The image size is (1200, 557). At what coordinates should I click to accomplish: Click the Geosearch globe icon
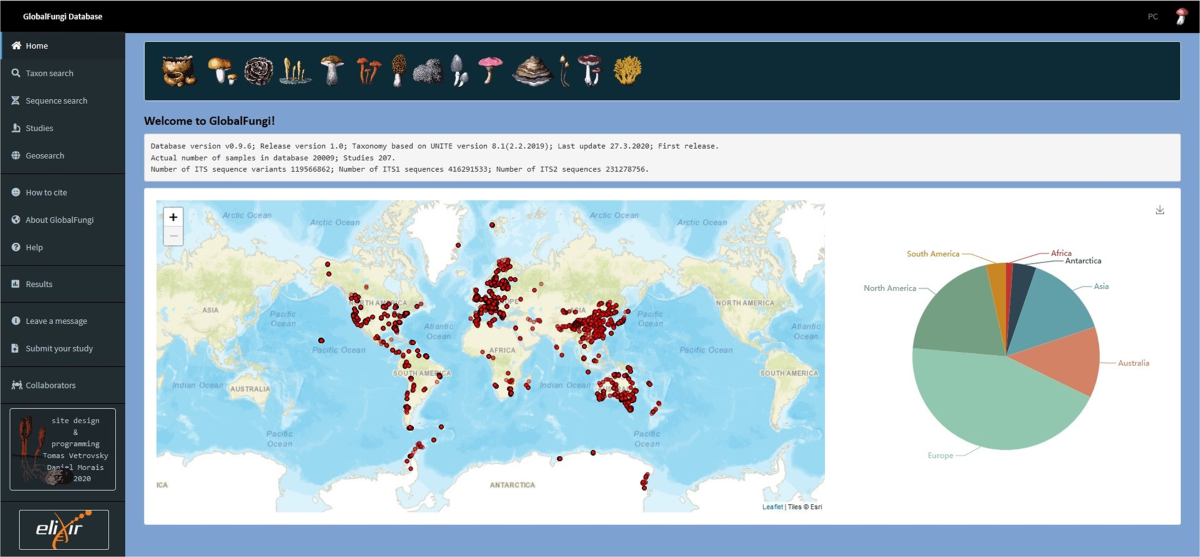tap(16, 156)
